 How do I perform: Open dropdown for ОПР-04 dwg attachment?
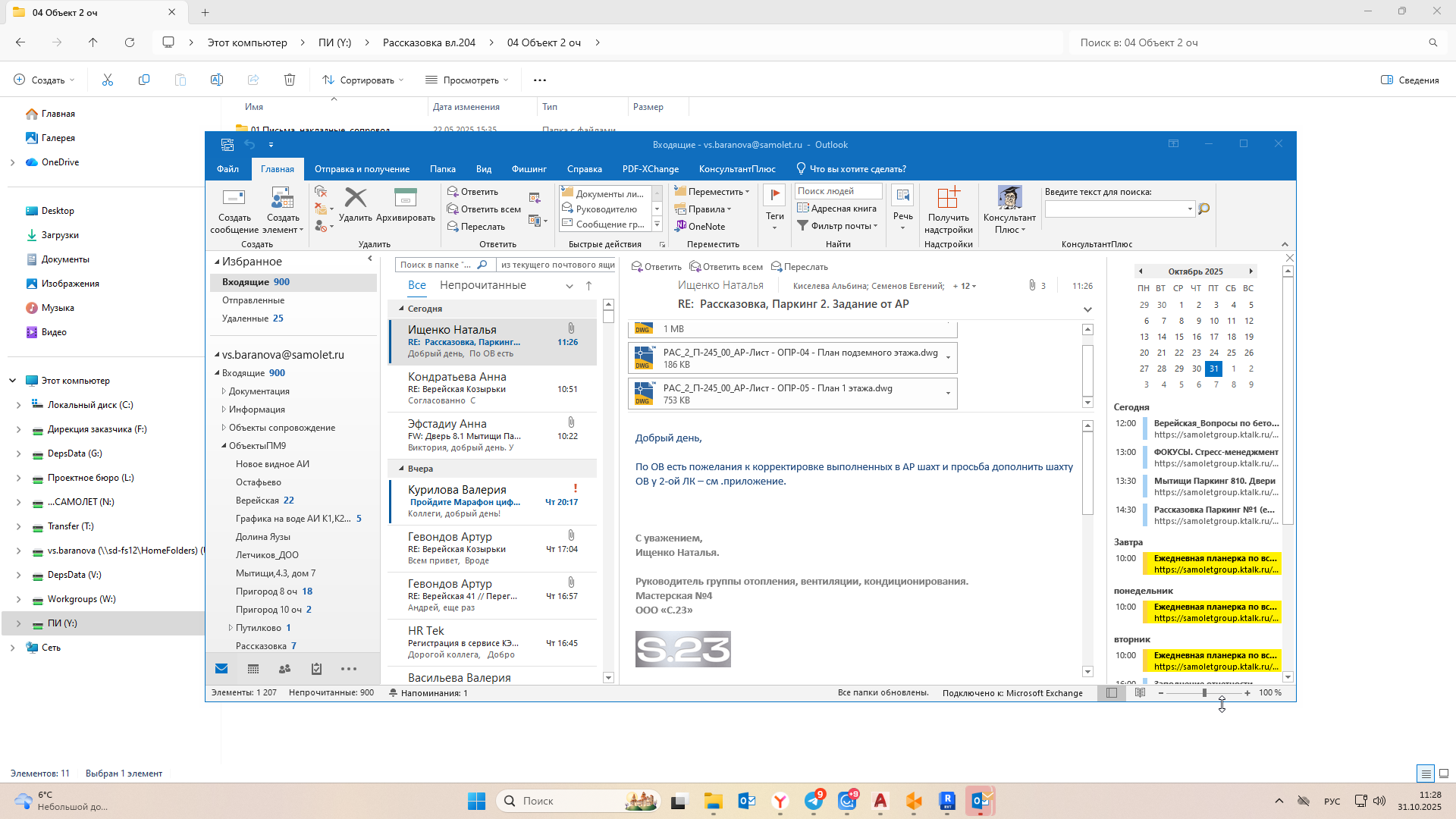click(948, 358)
